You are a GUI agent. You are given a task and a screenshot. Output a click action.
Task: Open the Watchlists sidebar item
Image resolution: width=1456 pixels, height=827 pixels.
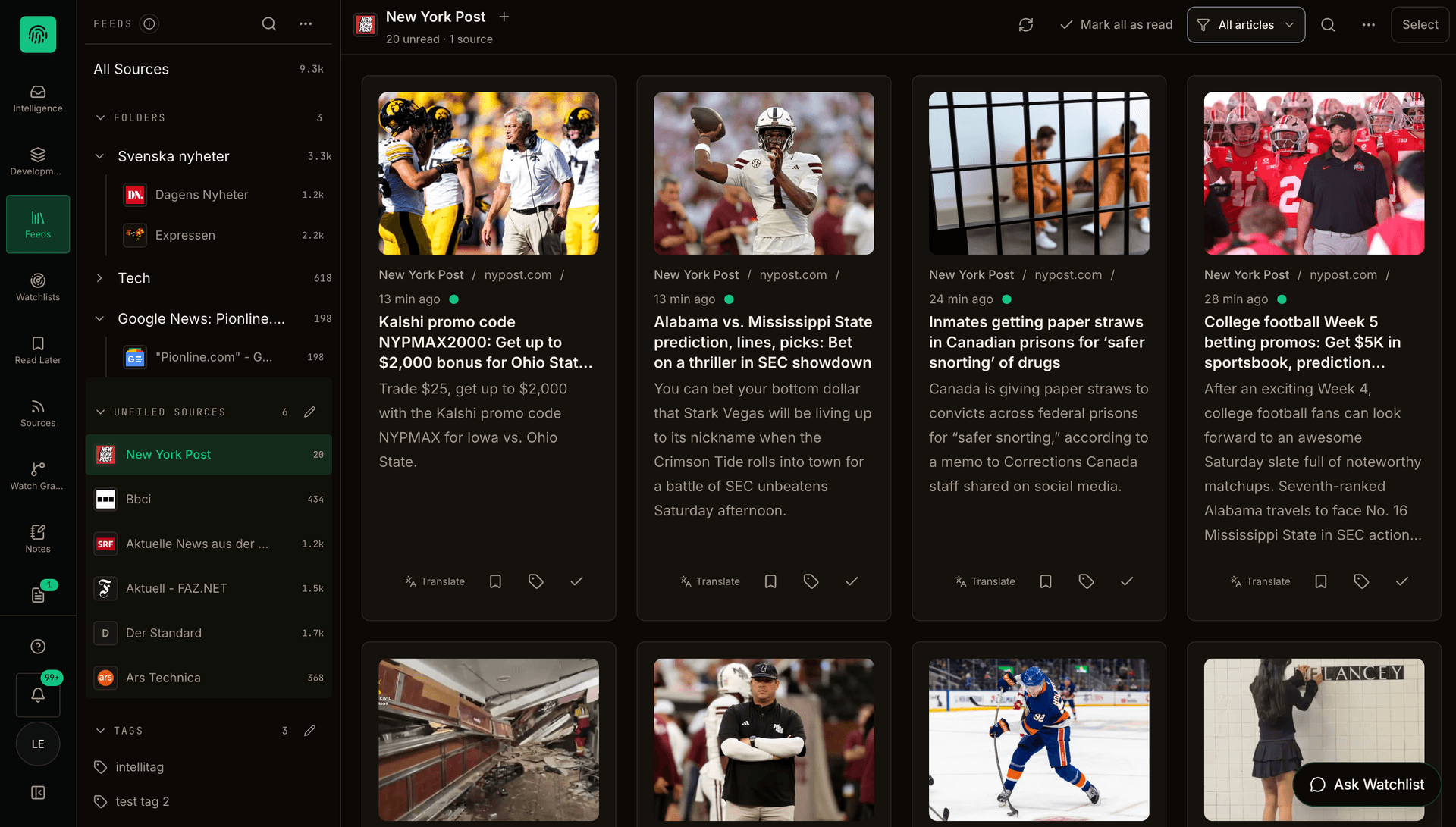tap(38, 287)
